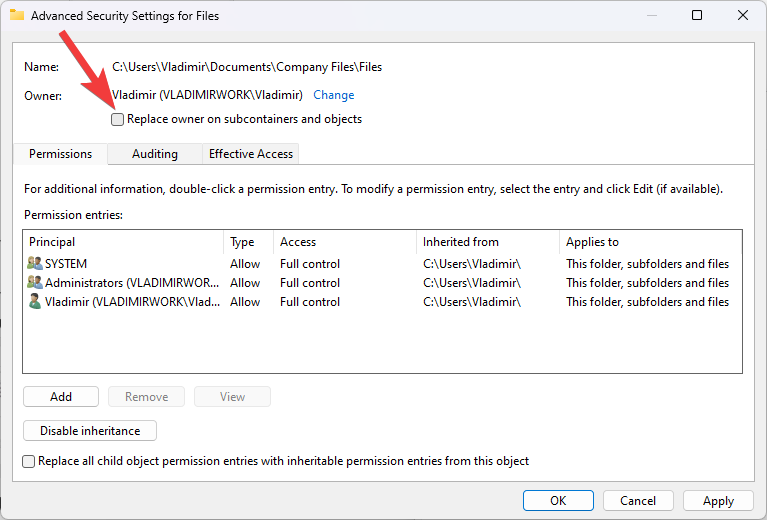767x520 pixels.
Task: Click the Vladimir user account icon
Action: pos(35,302)
